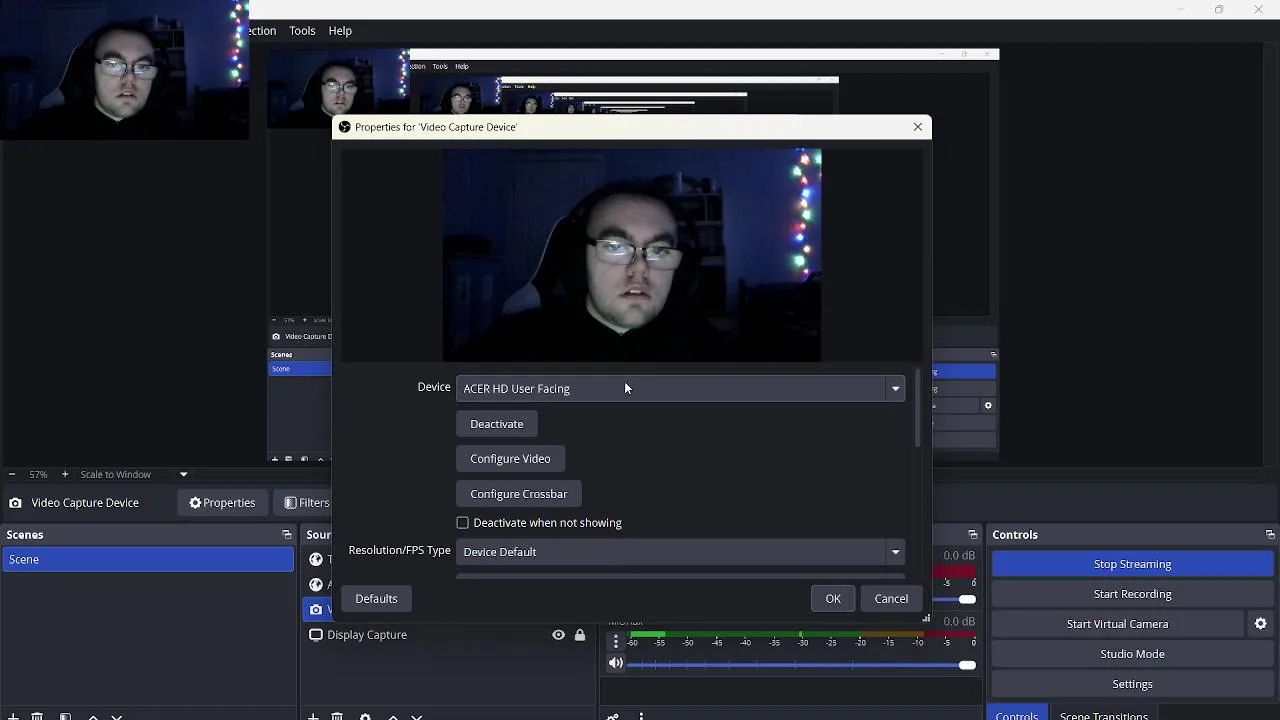Screen dimensions: 1280x720
Task: Open the Device dropdown showing ACER HD User Facing
Action: (680, 388)
